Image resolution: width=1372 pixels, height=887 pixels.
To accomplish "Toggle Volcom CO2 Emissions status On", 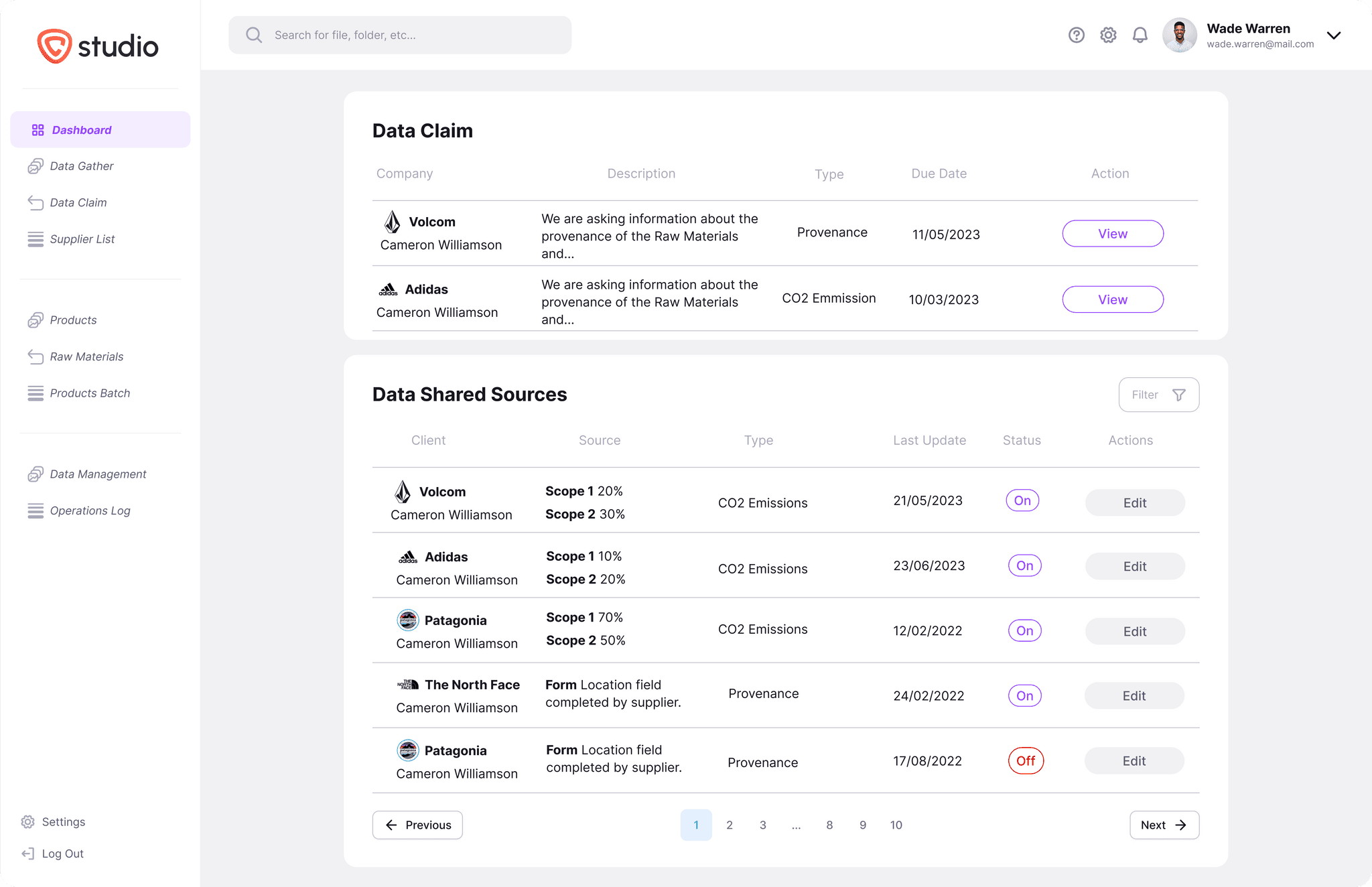I will click(x=1022, y=500).
